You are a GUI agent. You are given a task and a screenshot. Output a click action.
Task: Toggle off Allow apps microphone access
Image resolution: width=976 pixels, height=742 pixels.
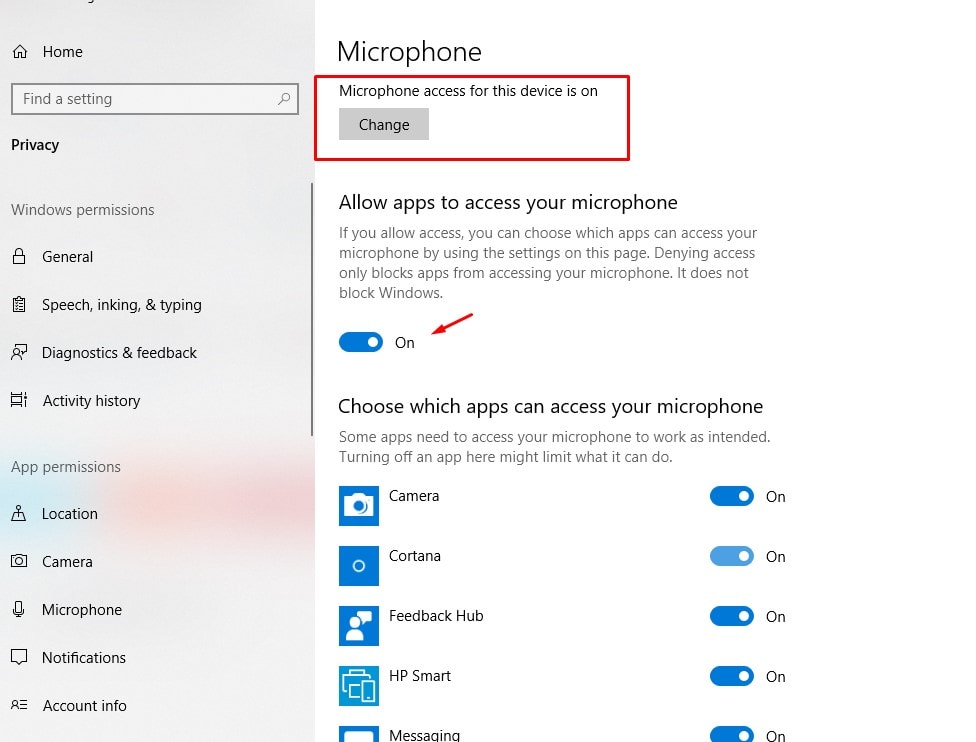[361, 342]
